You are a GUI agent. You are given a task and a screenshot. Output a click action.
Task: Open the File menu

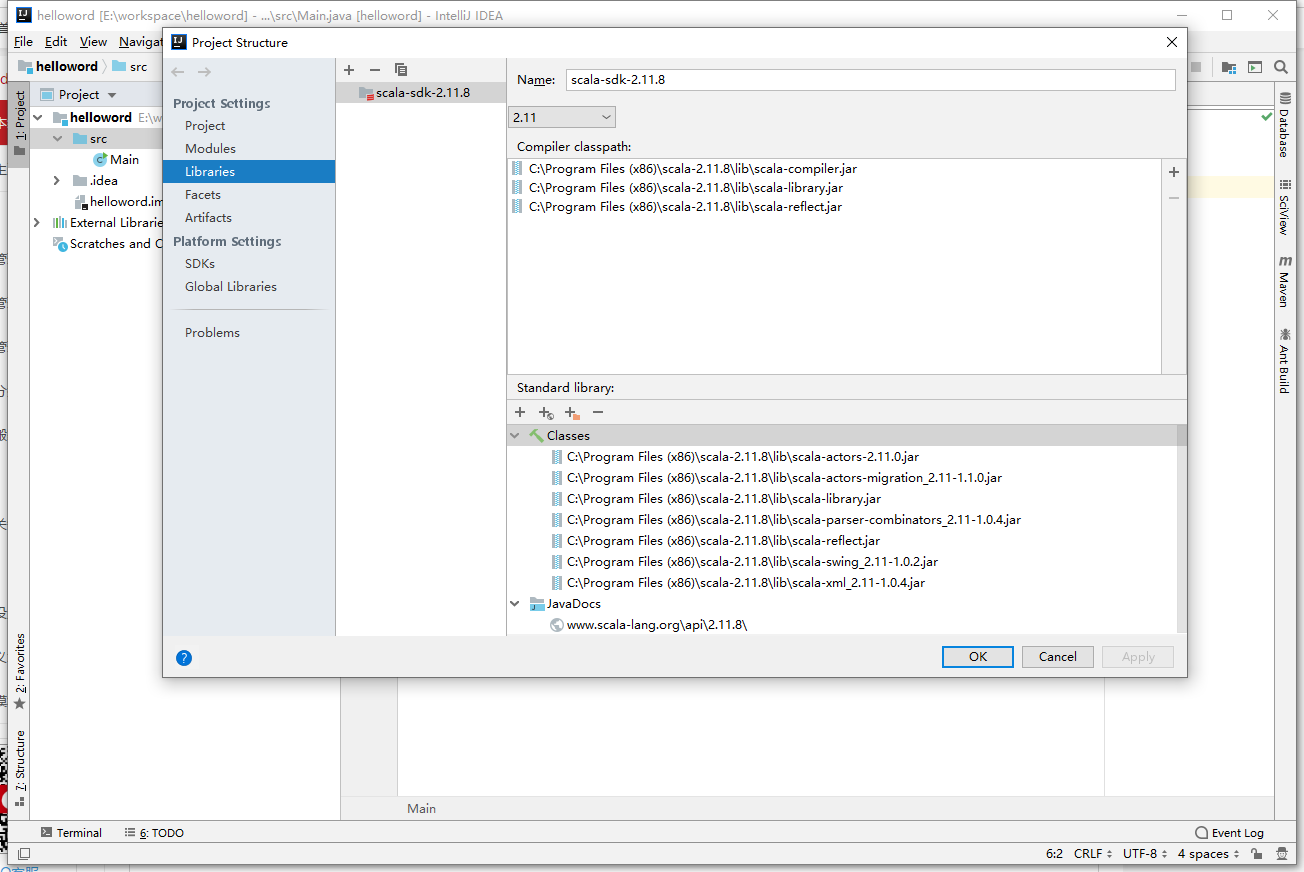(x=23, y=42)
